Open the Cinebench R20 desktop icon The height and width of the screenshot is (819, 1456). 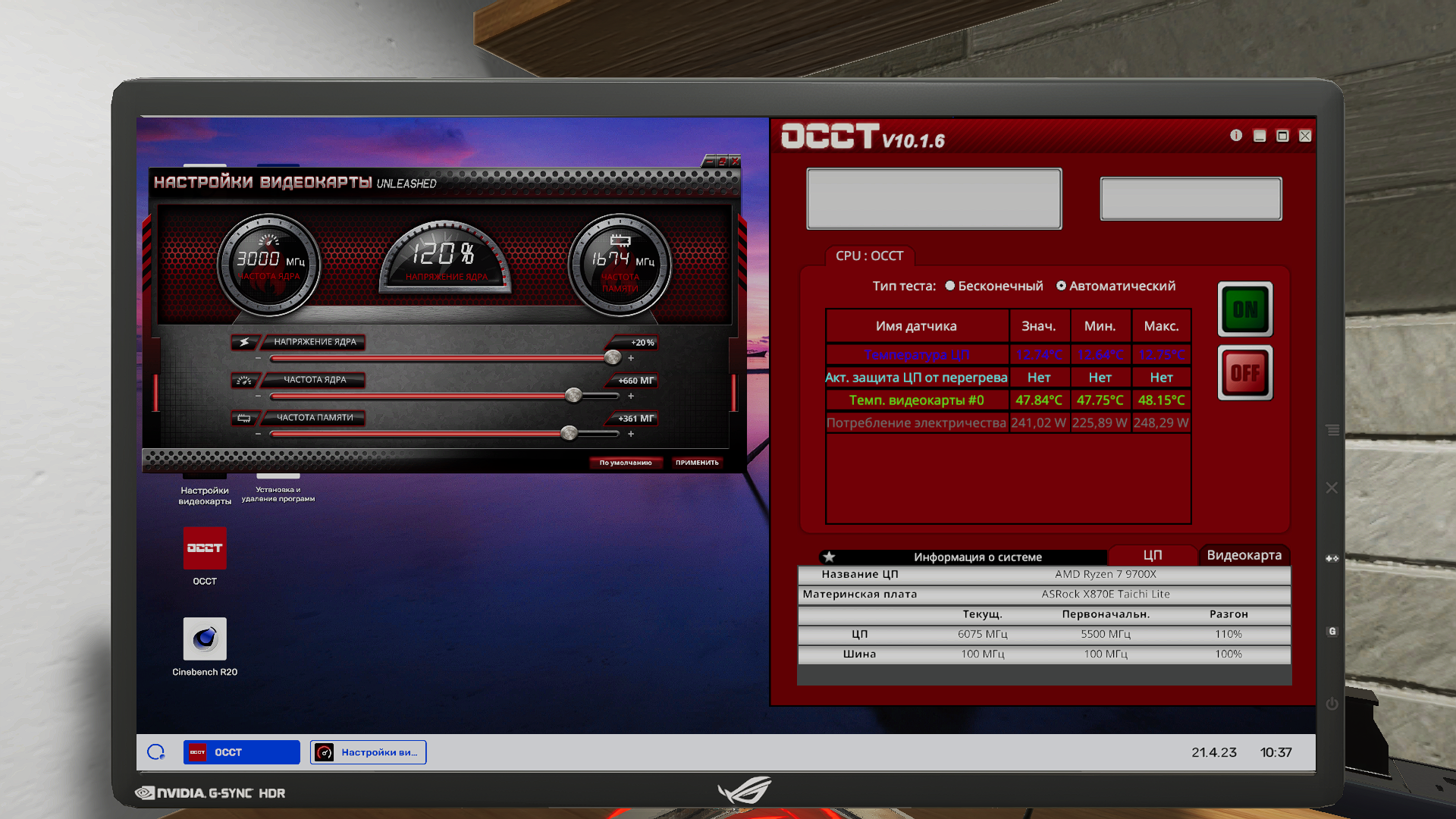[x=205, y=639]
